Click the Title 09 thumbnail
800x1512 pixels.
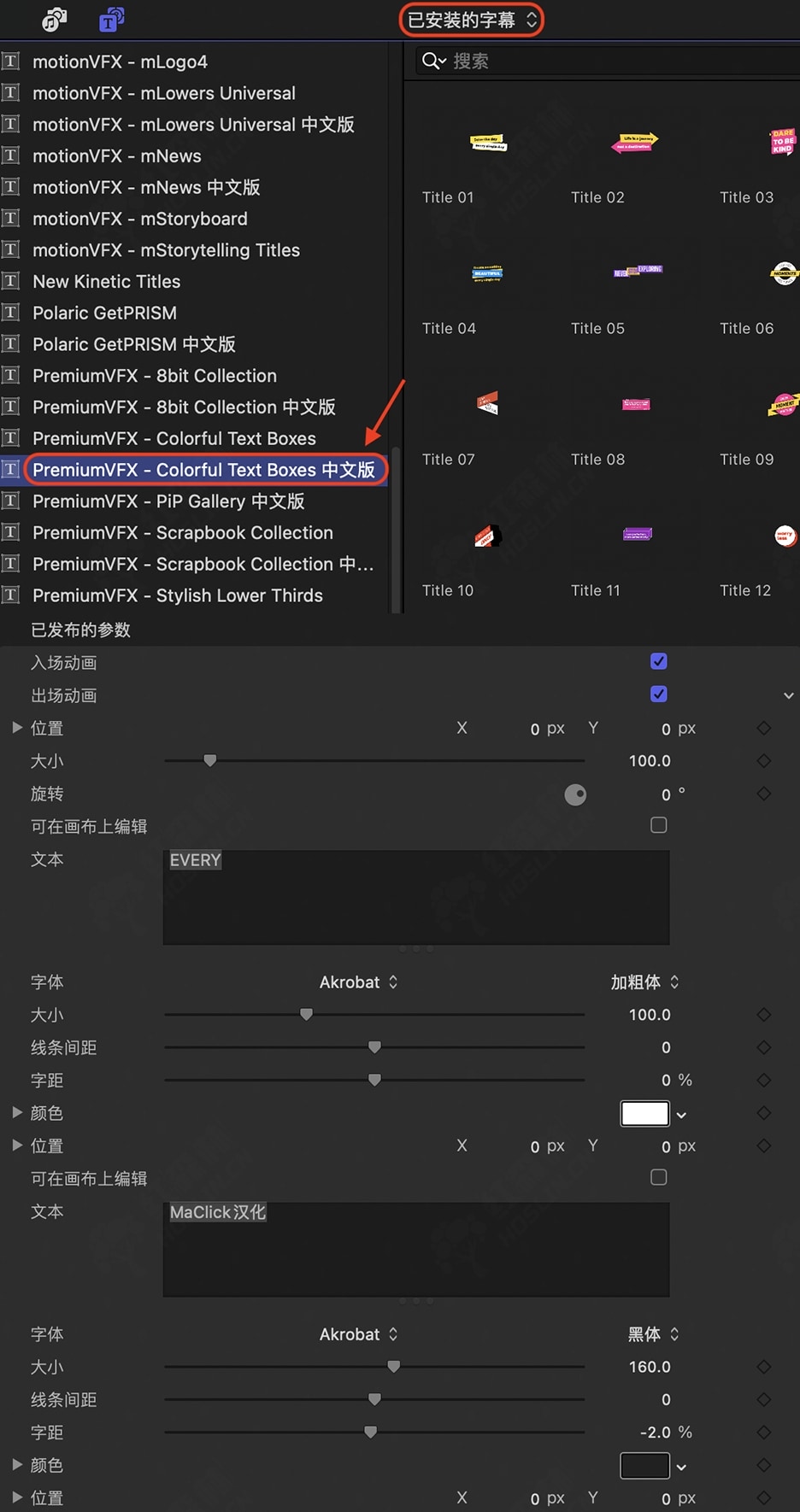pyautogui.click(x=784, y=404)
